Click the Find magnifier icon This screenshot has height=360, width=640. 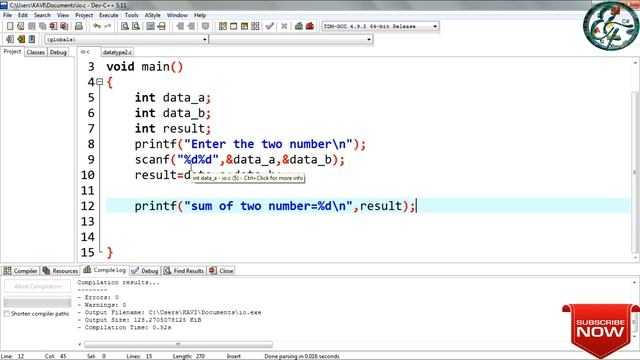[125, 26]
